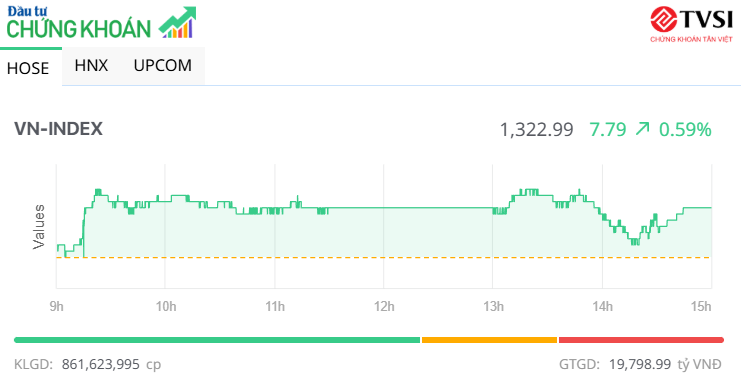Screen dimensions: 741x389
Task: Click the 12h label on time axis
Action: (384, 307)
